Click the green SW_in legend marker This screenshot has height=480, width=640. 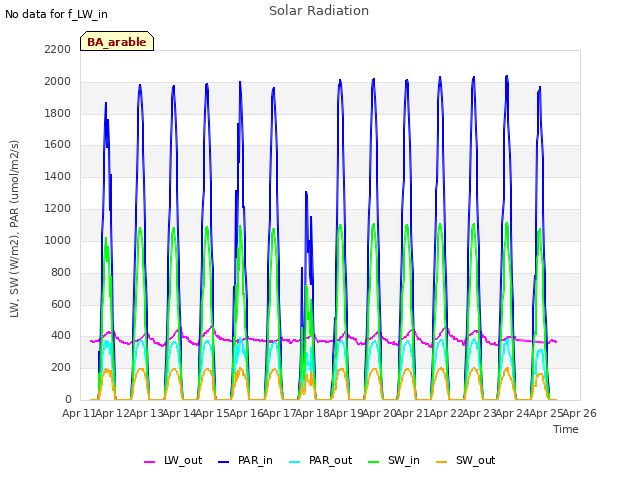coord(373,462)
